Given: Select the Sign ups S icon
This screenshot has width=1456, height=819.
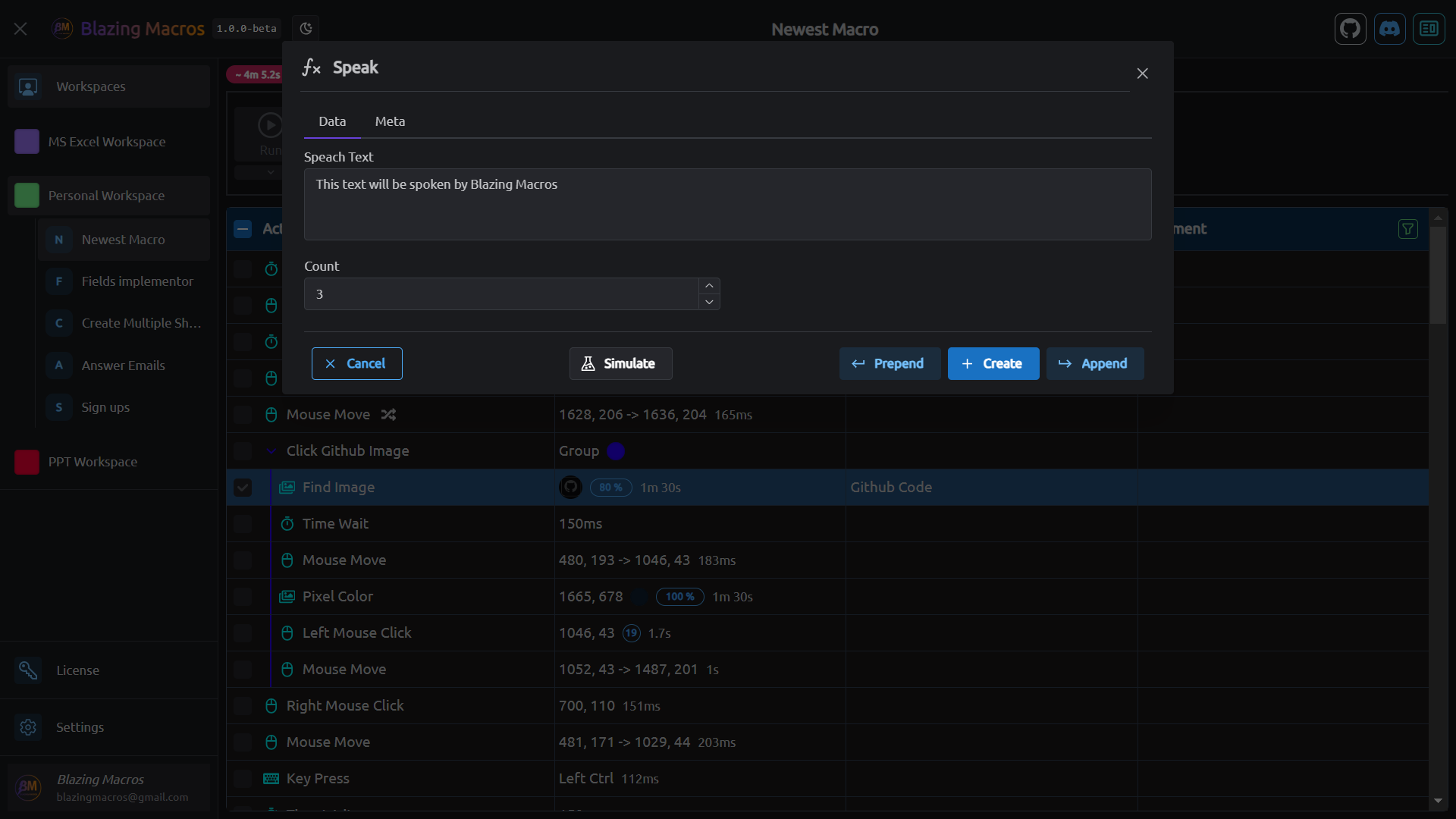Looking at the screenshot, I should (59, 407).
